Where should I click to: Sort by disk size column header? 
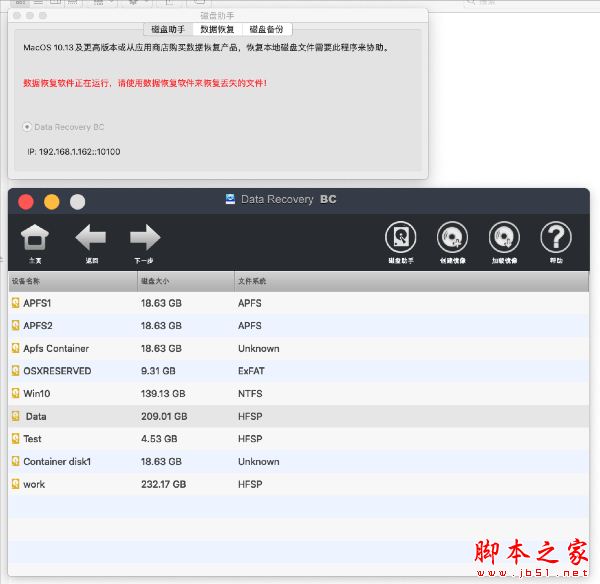click(186, 281)
